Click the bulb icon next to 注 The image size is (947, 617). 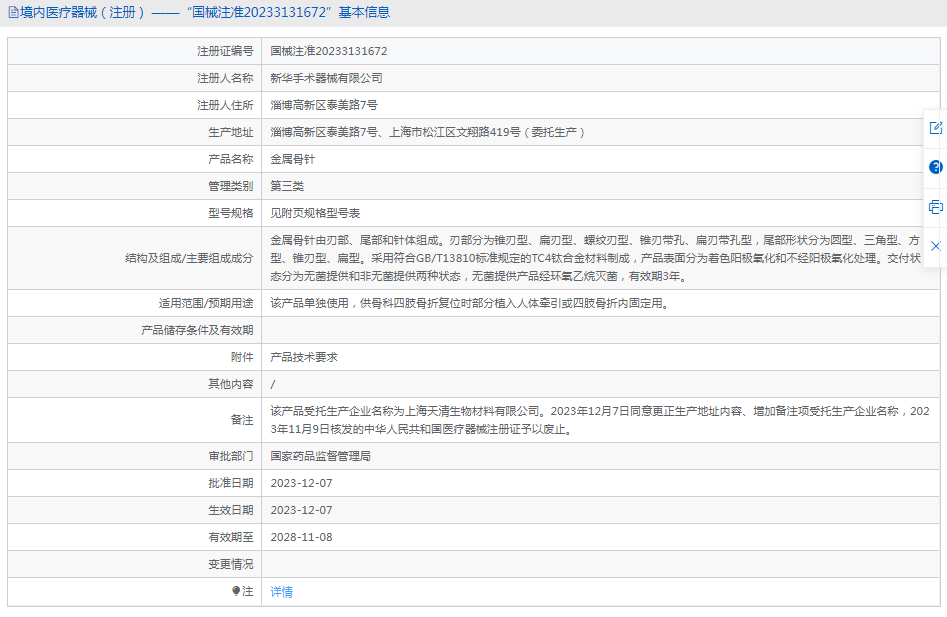pyautogui.click(x=236, y=591)
